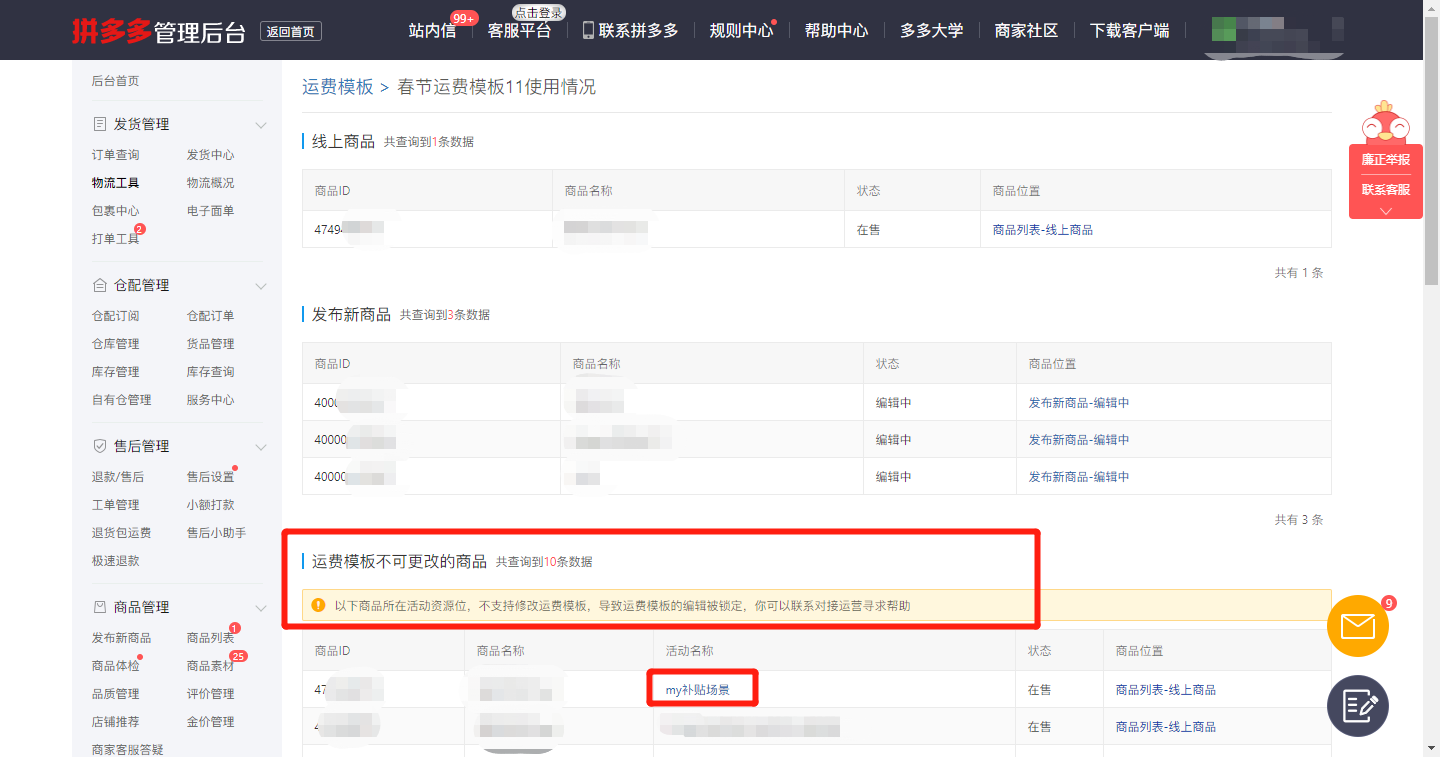Open 小额打款 in sidebar
This screenshot has height=757, width=1440.
(x=210, y=505)
